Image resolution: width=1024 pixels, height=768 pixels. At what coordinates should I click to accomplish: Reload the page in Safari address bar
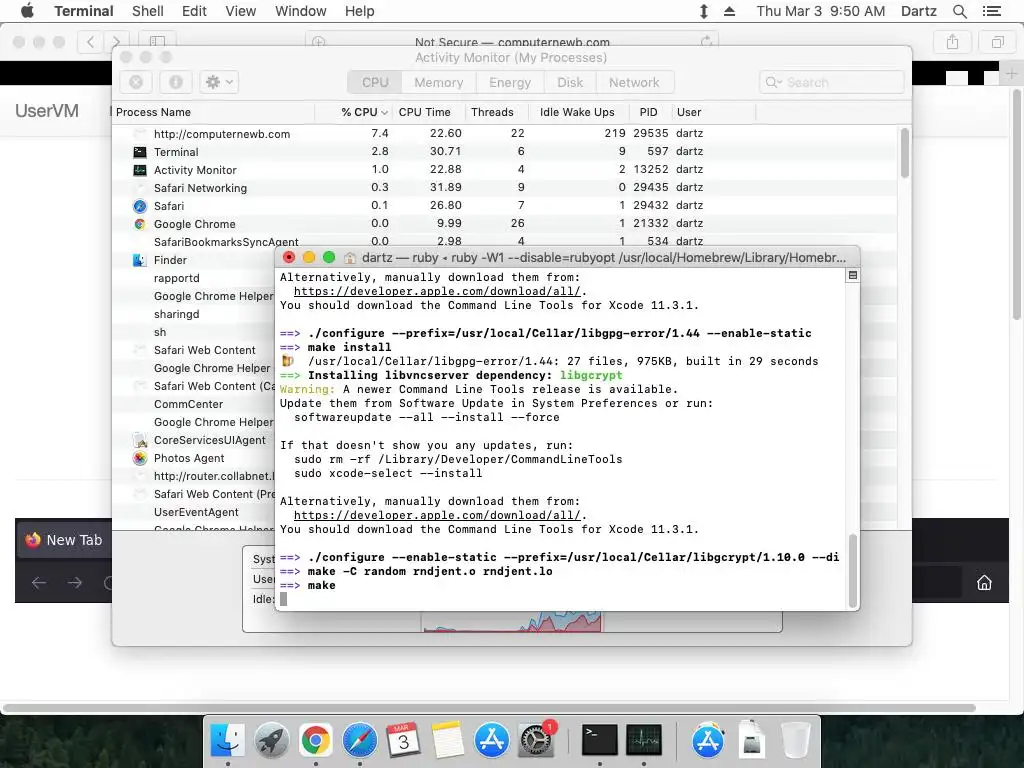[x=706, y=42]
